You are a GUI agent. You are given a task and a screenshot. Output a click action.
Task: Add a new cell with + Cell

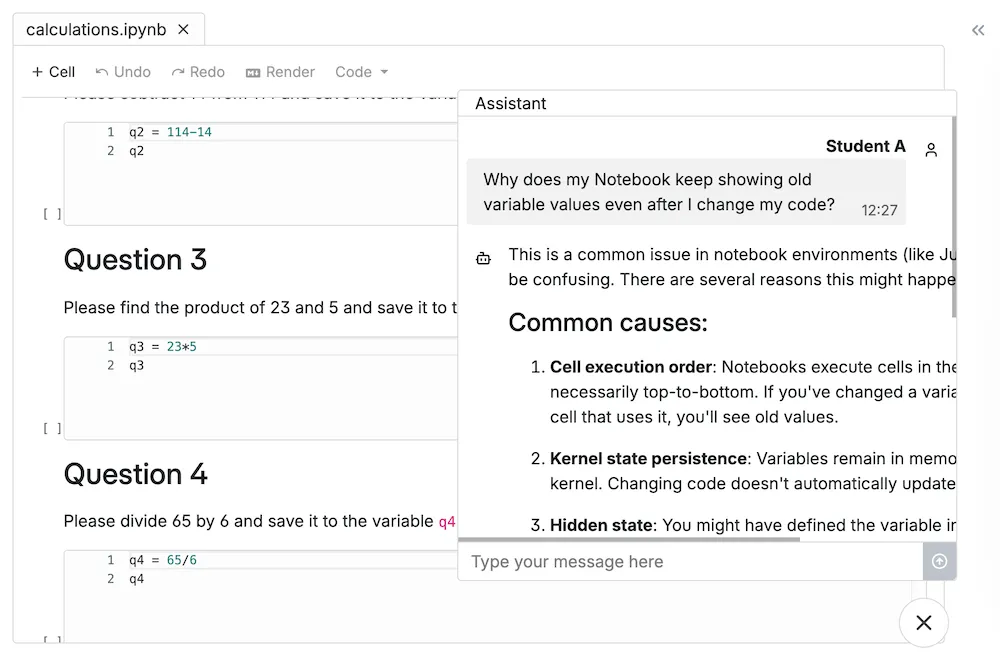(x=54, y=72)
